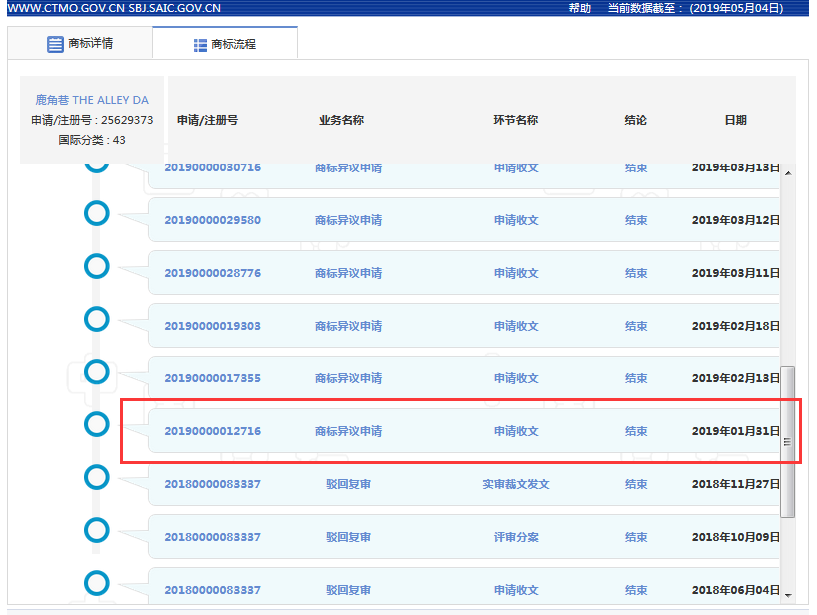817x615 pixels.
Task: Click 结束 in the 2019年03月11日 row
Action: (636, 273)
